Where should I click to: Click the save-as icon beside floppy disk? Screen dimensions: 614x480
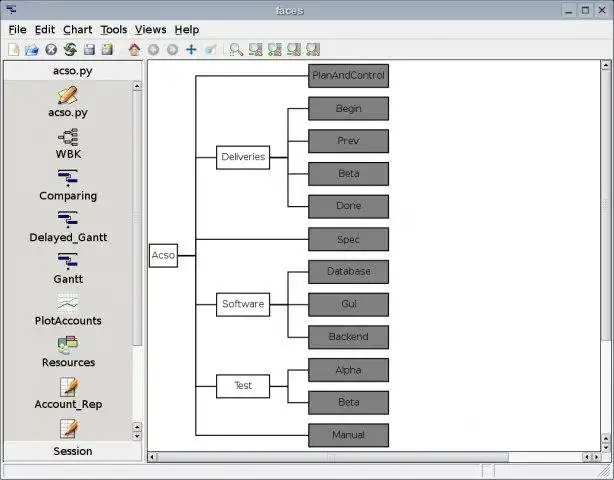click(x=107, y=50)
